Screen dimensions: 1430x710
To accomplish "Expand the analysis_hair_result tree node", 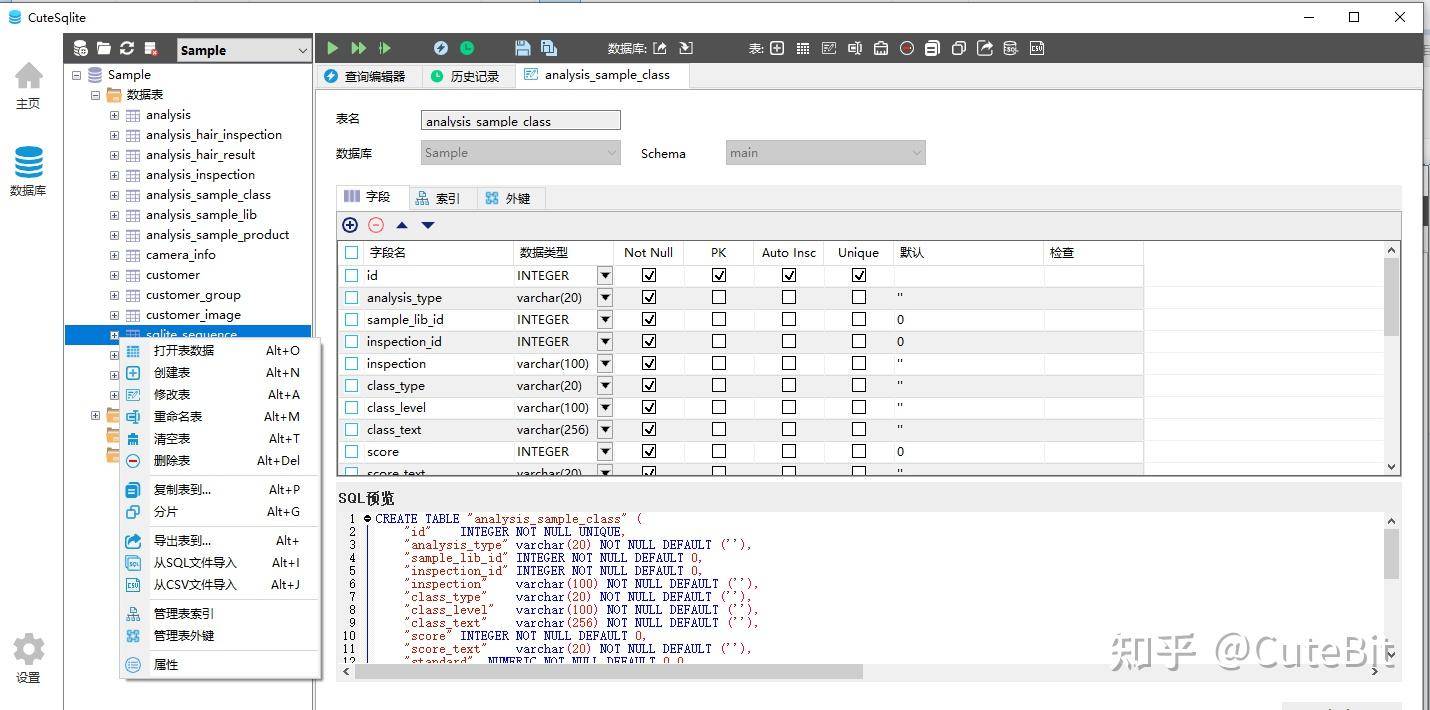I will pyautogui.click(x=114, y=155).
